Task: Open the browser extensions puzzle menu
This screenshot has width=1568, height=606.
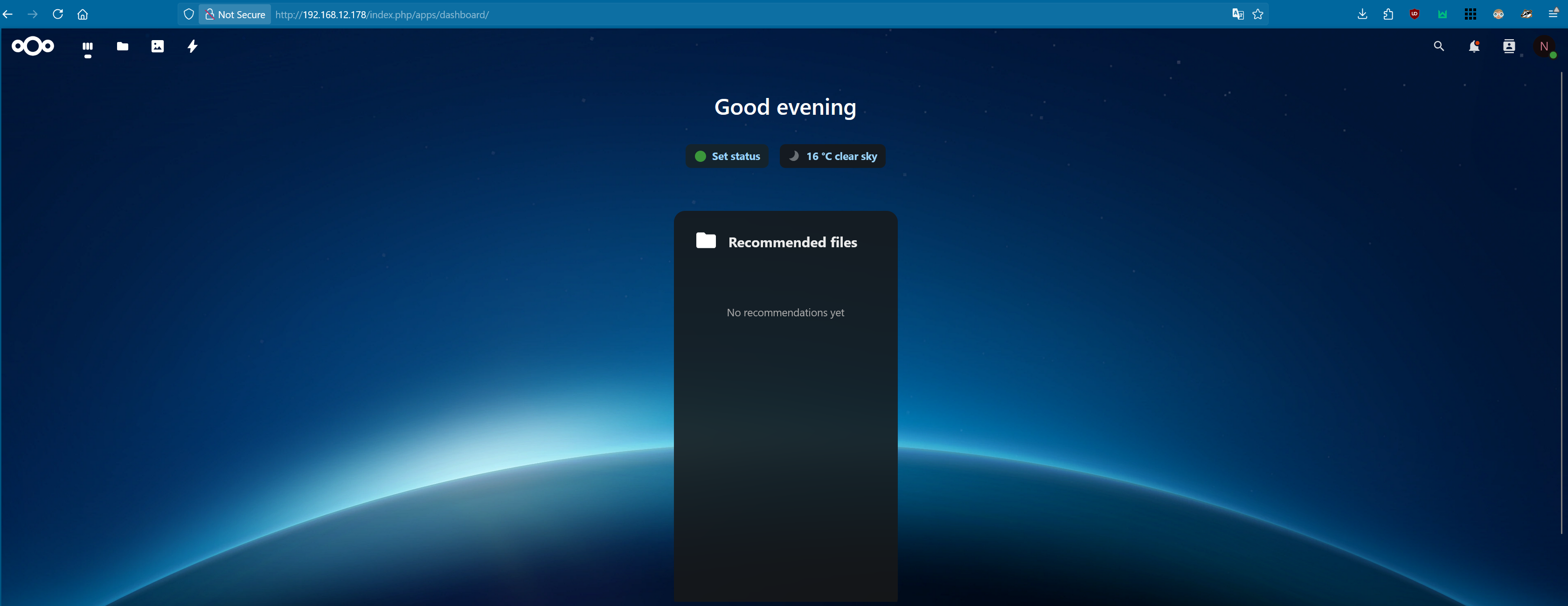Action: click(x=1388, y=14)
